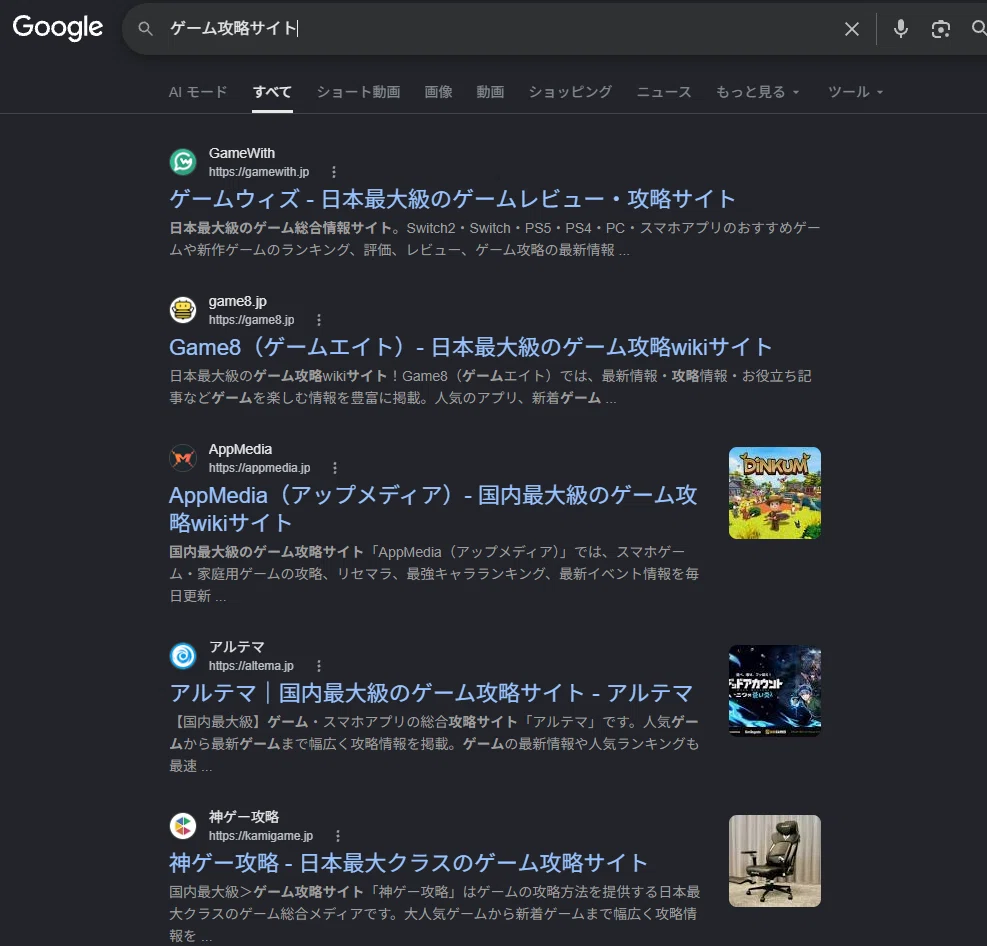The width and height of the screenshot is (987, 946).
Task: Switch to 動画 tab
Action: [x=490, y=92]
